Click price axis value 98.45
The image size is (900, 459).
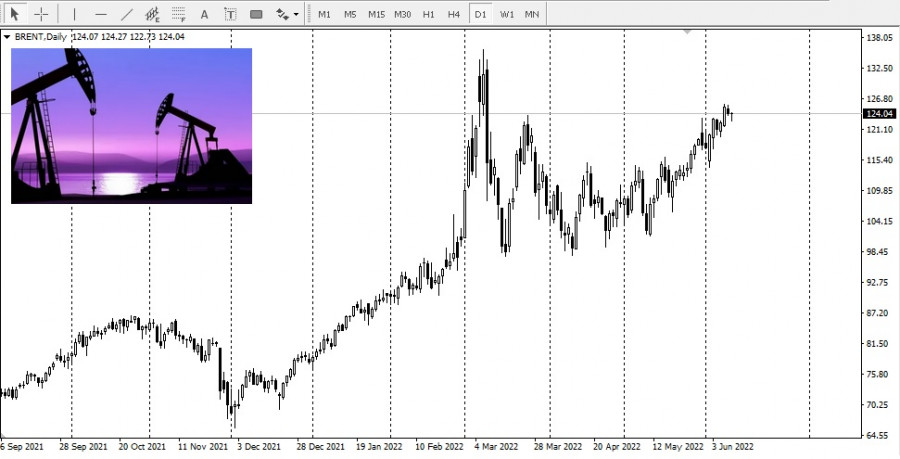[x=879, y=252]
